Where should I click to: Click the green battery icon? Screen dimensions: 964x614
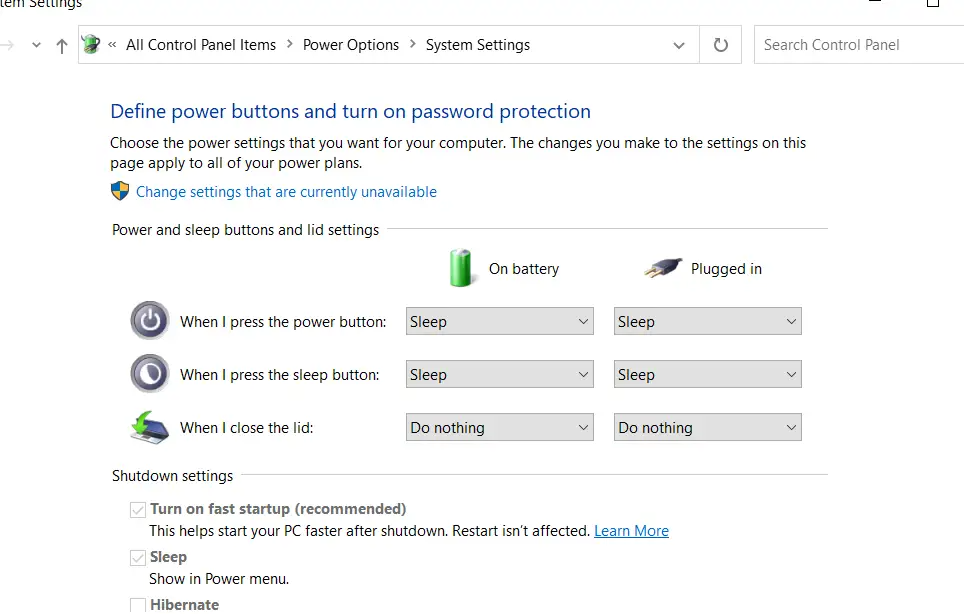tap(461, 268)
